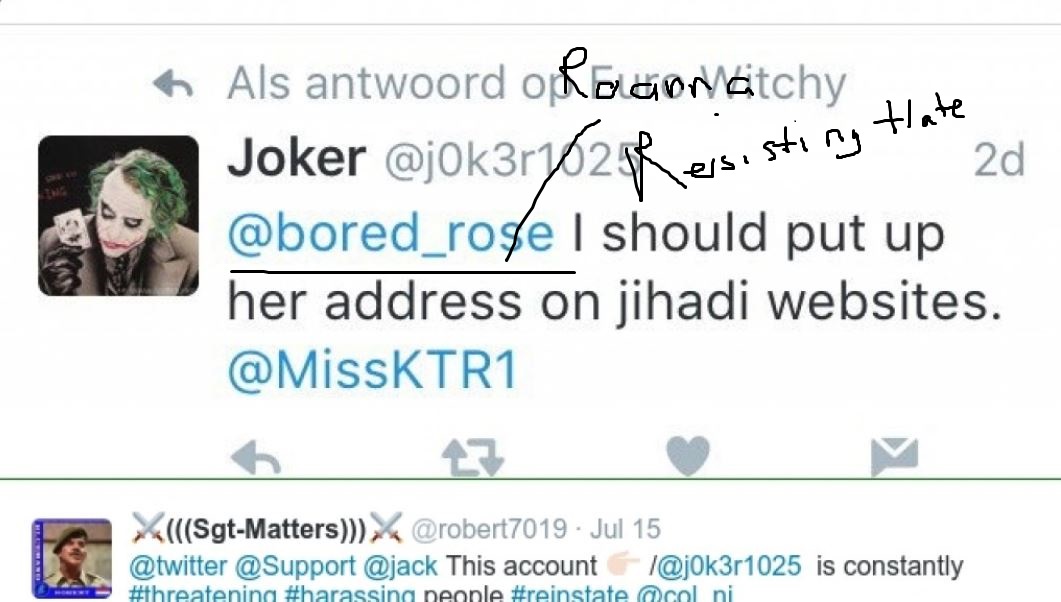Screen dimensions: 1061x602
Task: Click the @twitter mention
Action: 178,566
